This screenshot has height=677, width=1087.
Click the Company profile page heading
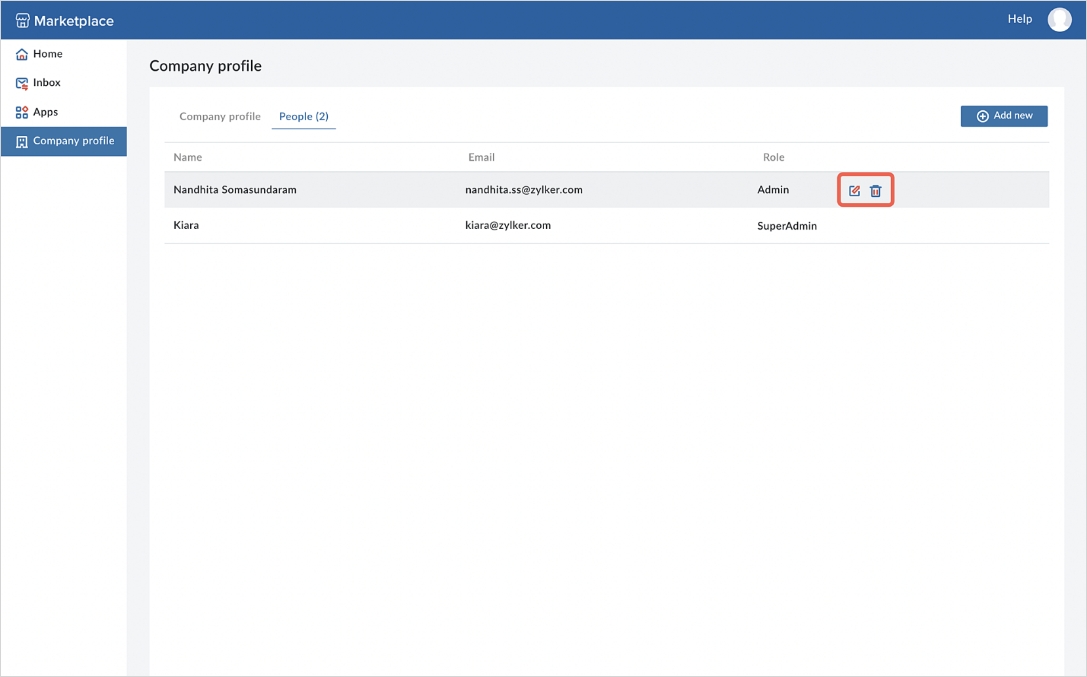(206, 66)
